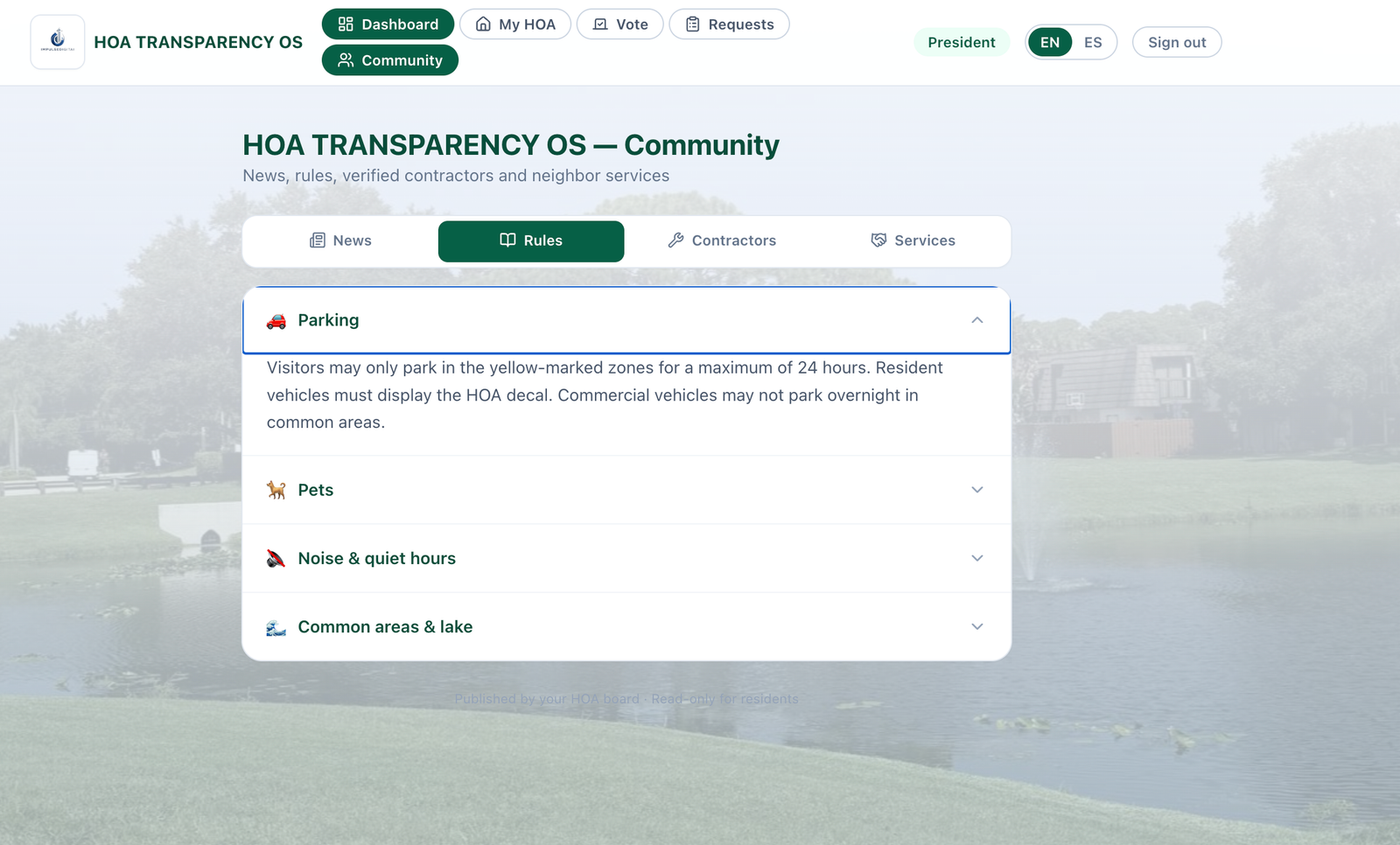Expand the Pets section chevron
The image size is (1400, 845).
977,490
